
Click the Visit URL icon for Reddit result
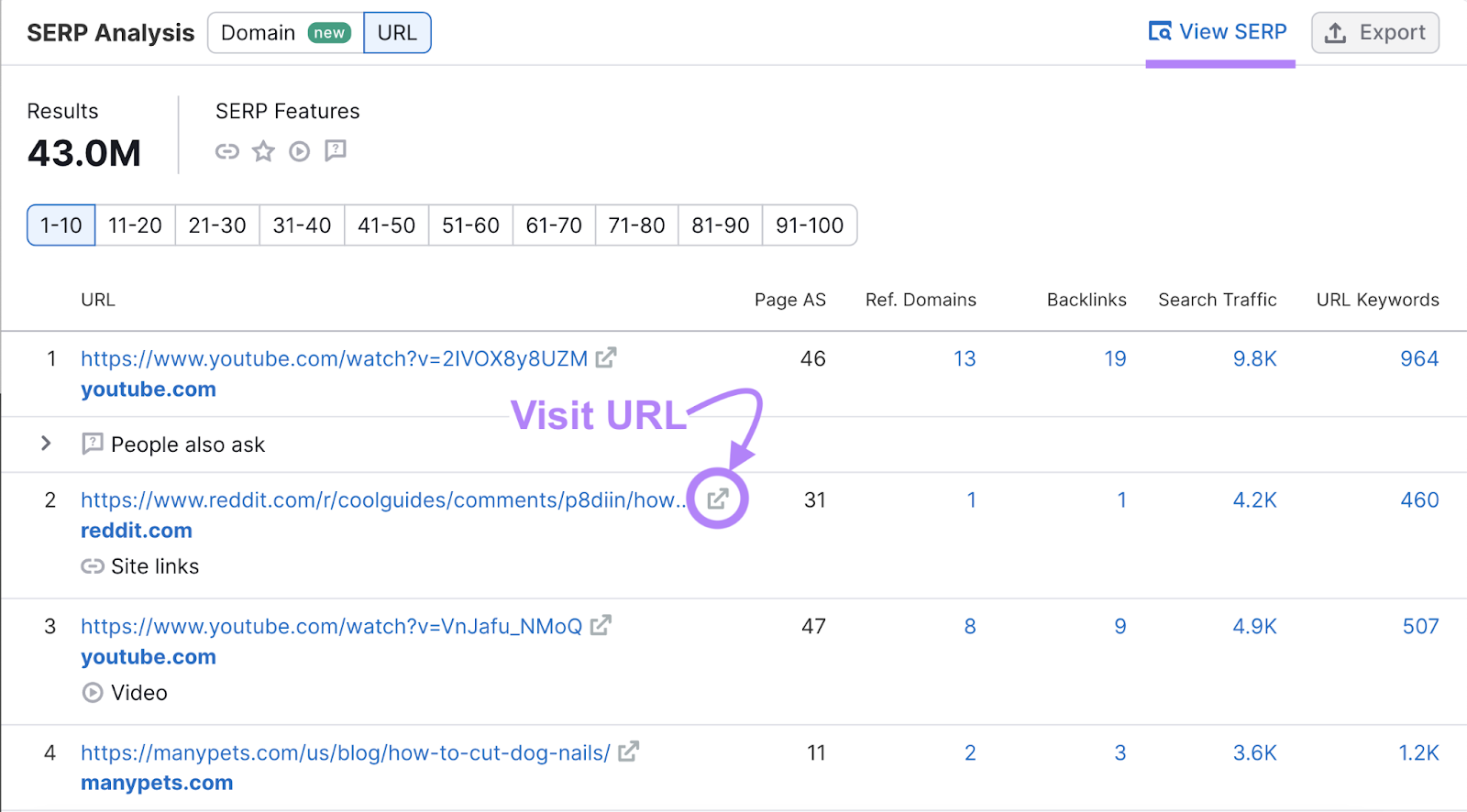pyautogui.click(x=718, y=499)
